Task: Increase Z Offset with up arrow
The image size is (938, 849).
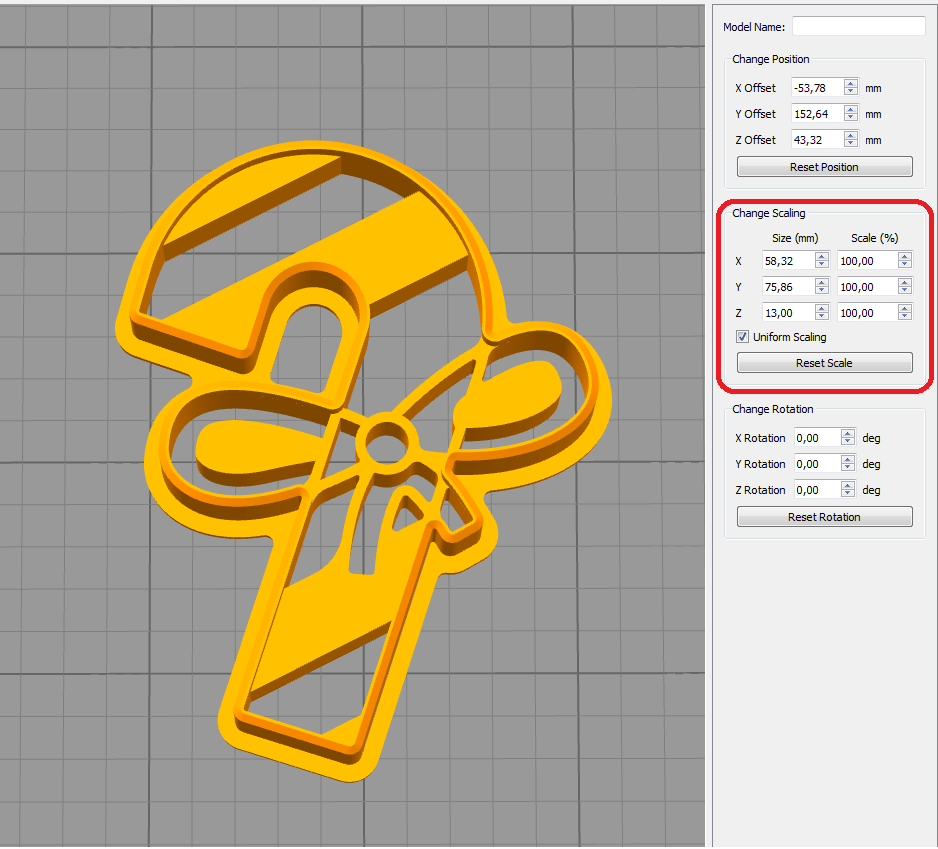Action: point(851,135)
